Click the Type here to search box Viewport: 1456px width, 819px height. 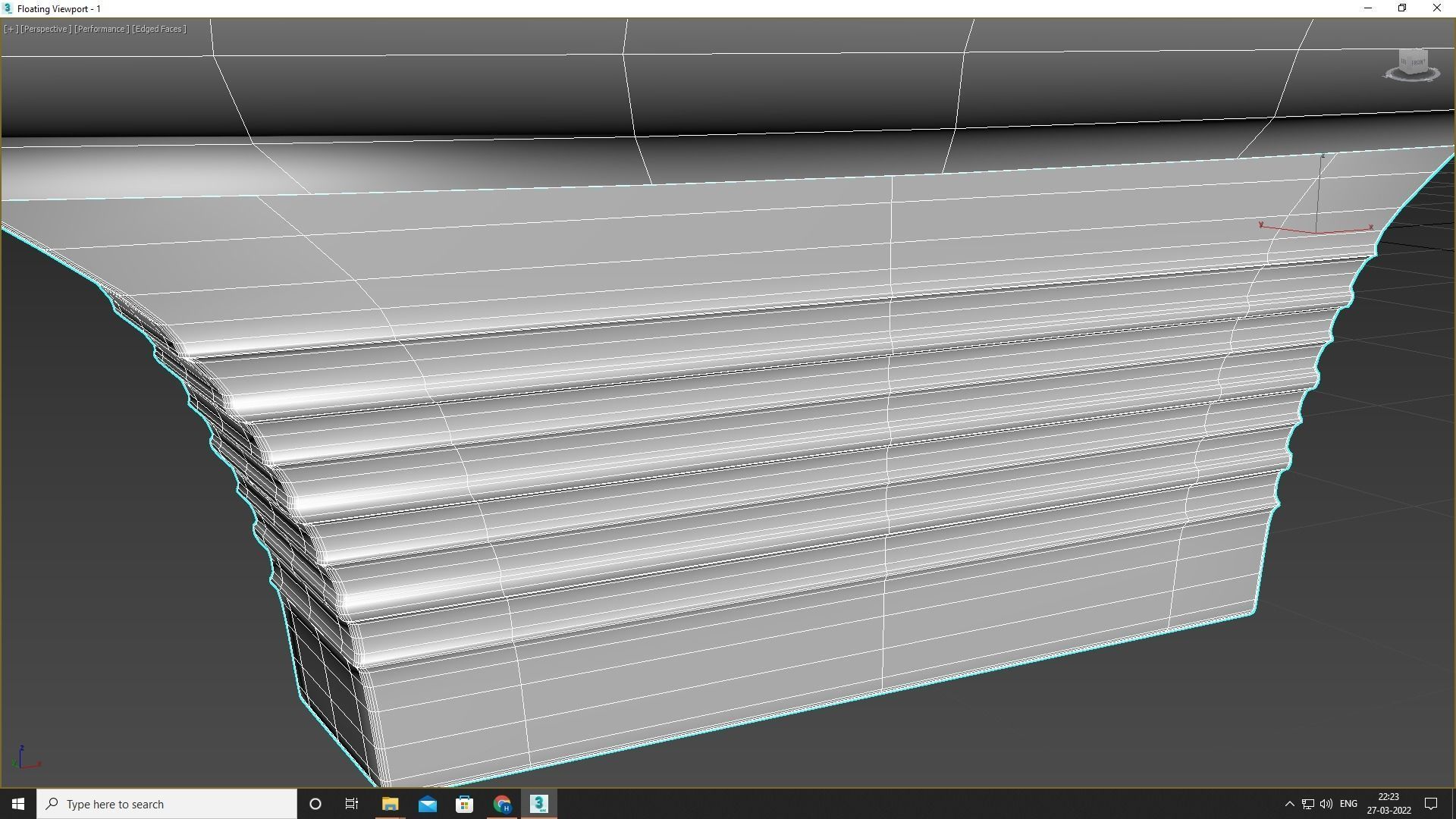pyautogui.click(x=167, y=804)
